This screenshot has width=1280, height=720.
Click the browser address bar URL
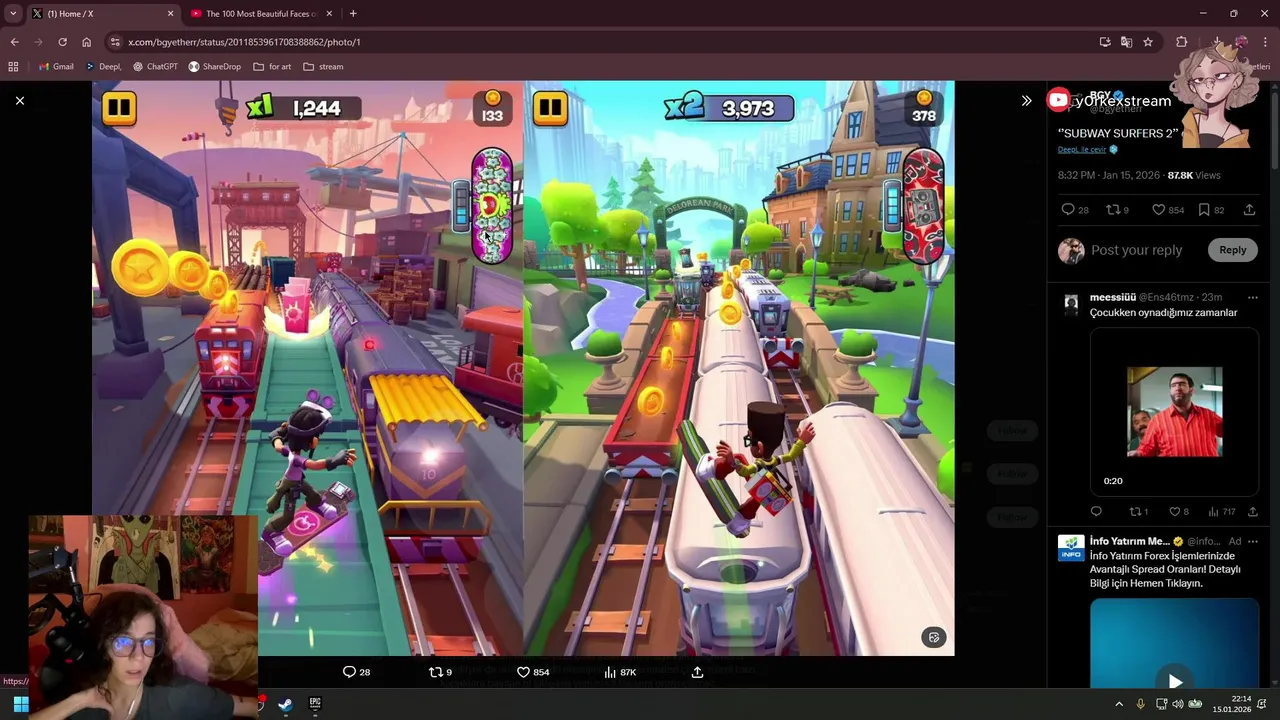(x=244, y=42)
